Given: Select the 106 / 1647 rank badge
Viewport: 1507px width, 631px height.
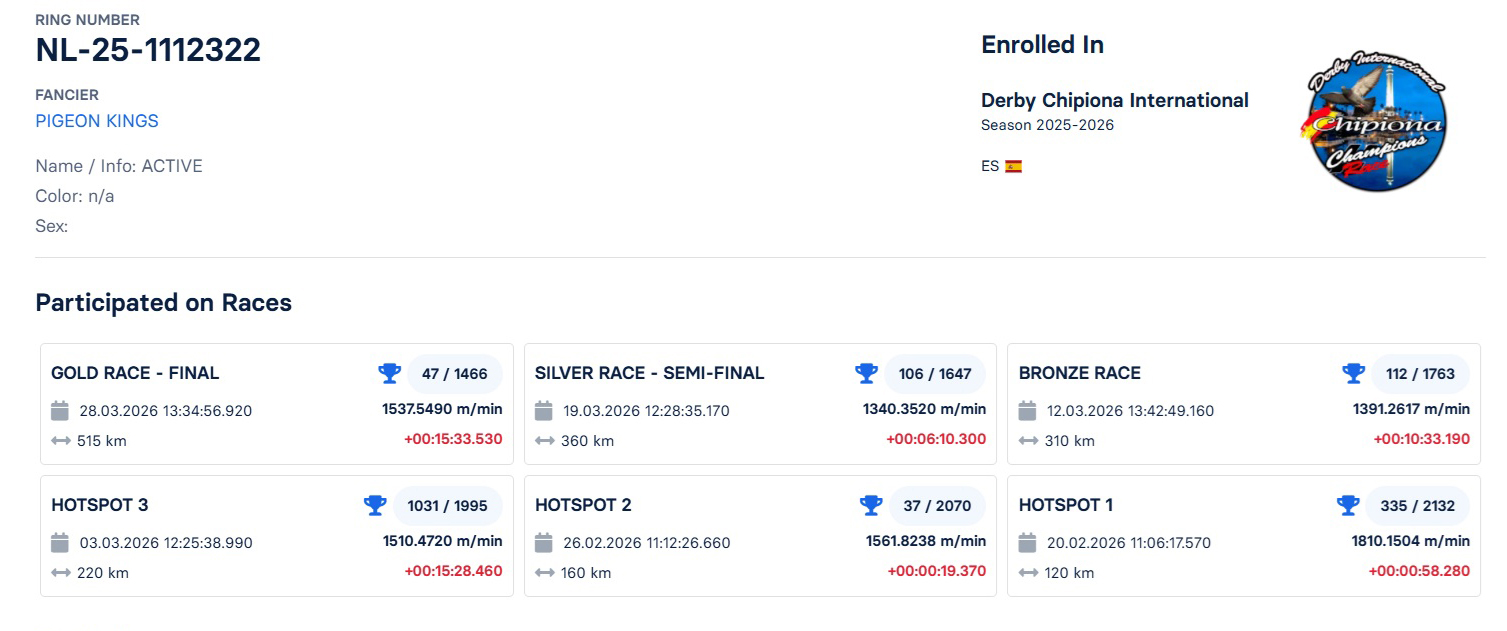Looking at the screenshot, I should (934, 374).
